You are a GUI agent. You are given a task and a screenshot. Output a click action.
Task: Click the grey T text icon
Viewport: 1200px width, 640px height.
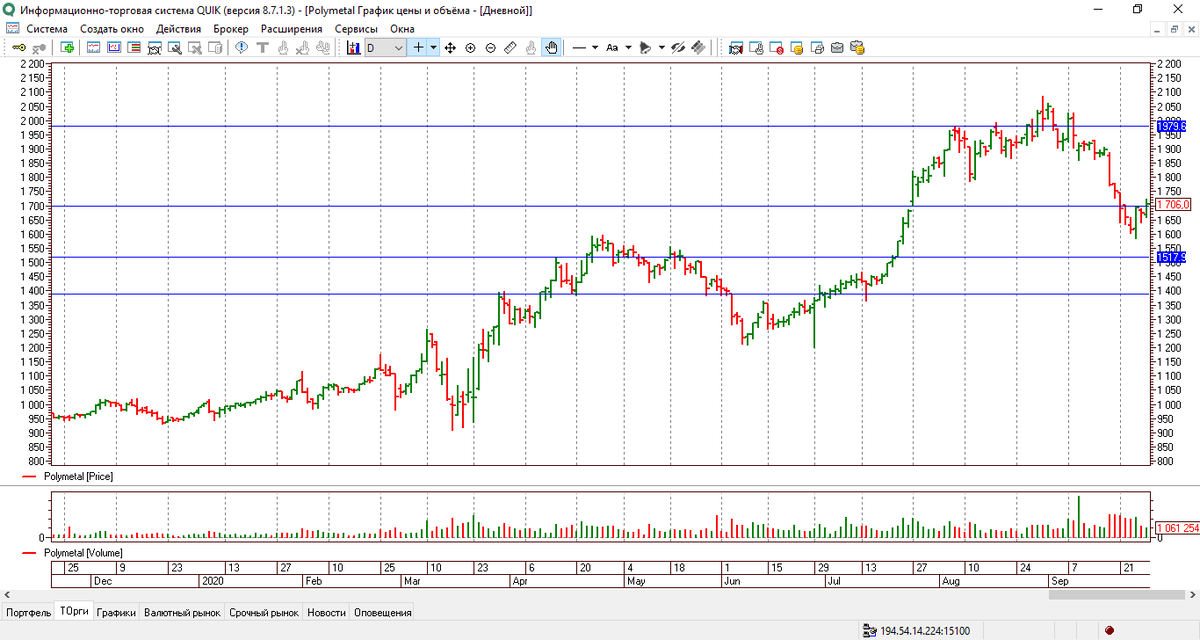262,47
